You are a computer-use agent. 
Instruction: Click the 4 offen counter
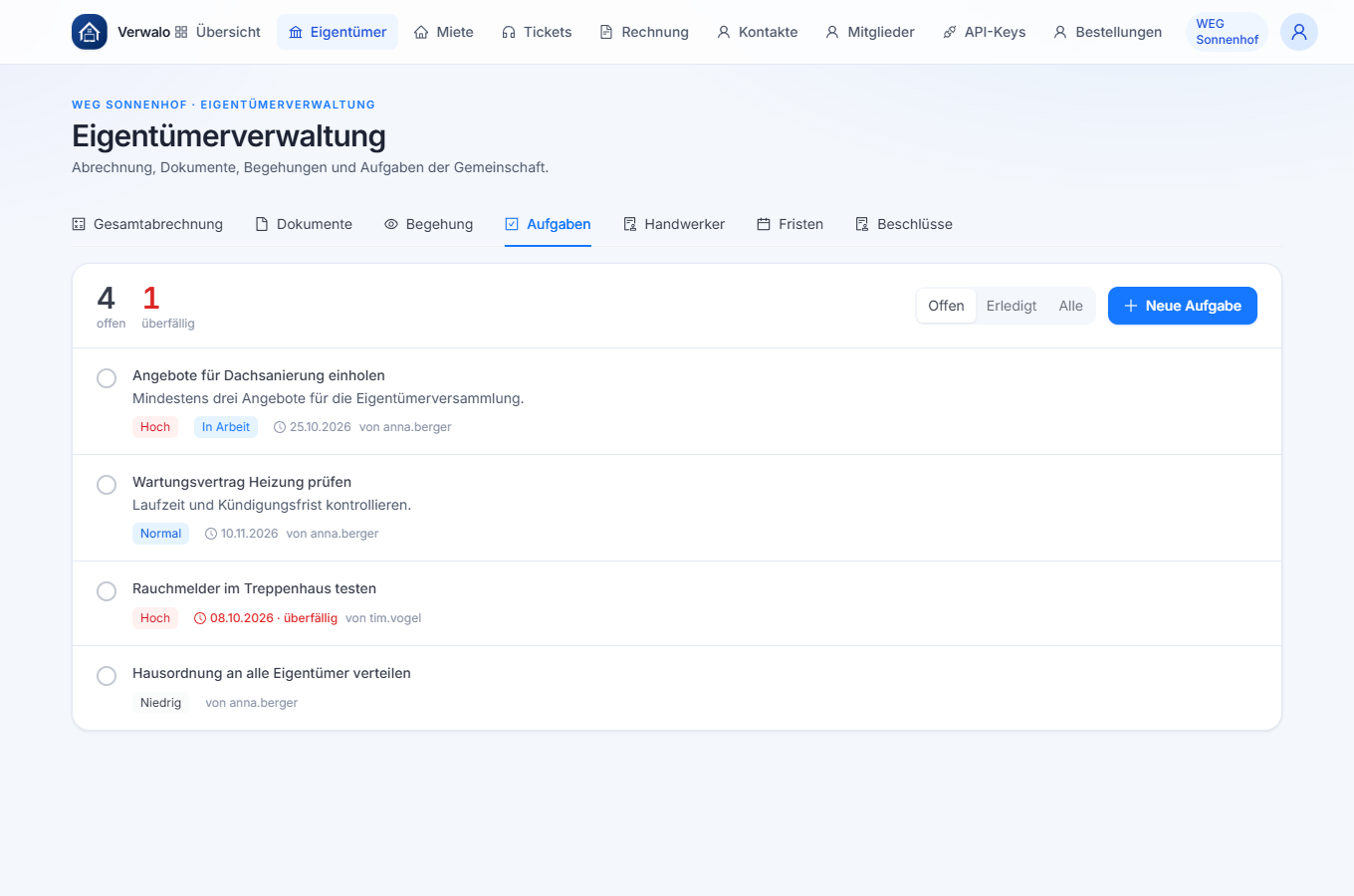tap(111, 307)
